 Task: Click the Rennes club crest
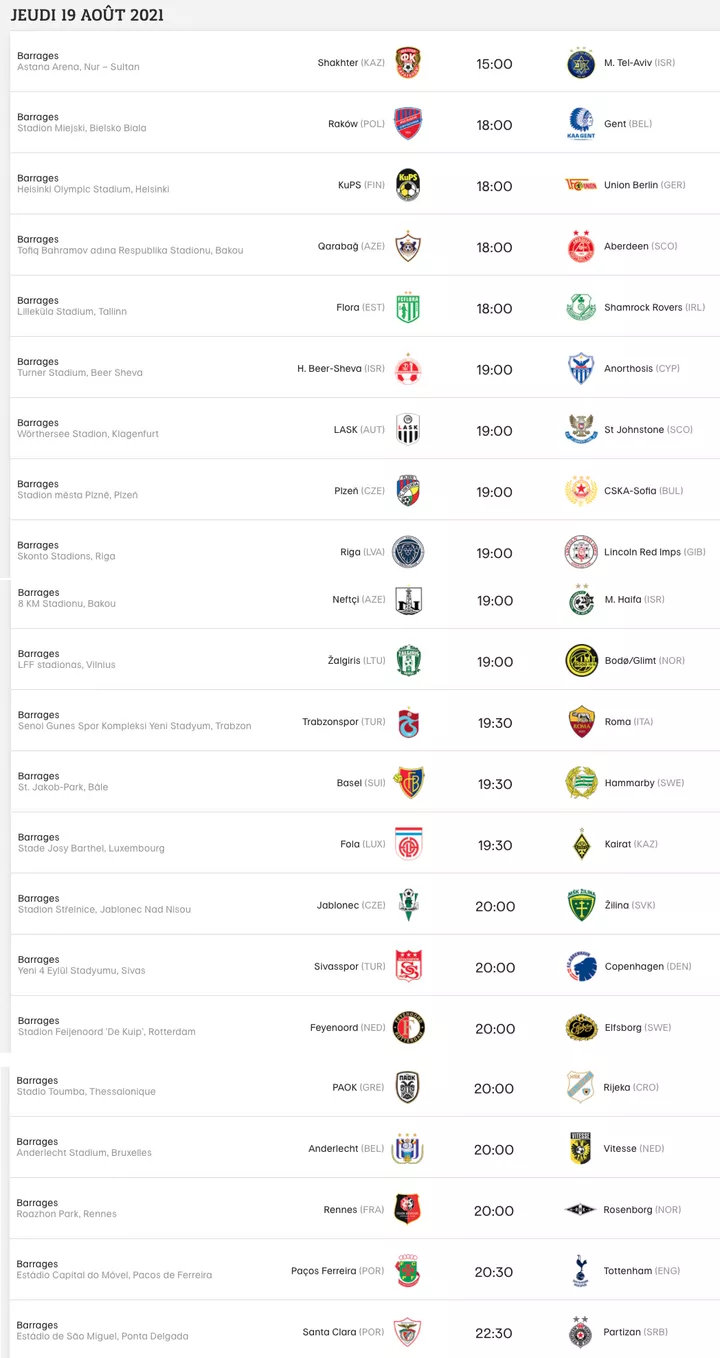click(x=407, y=1210)
